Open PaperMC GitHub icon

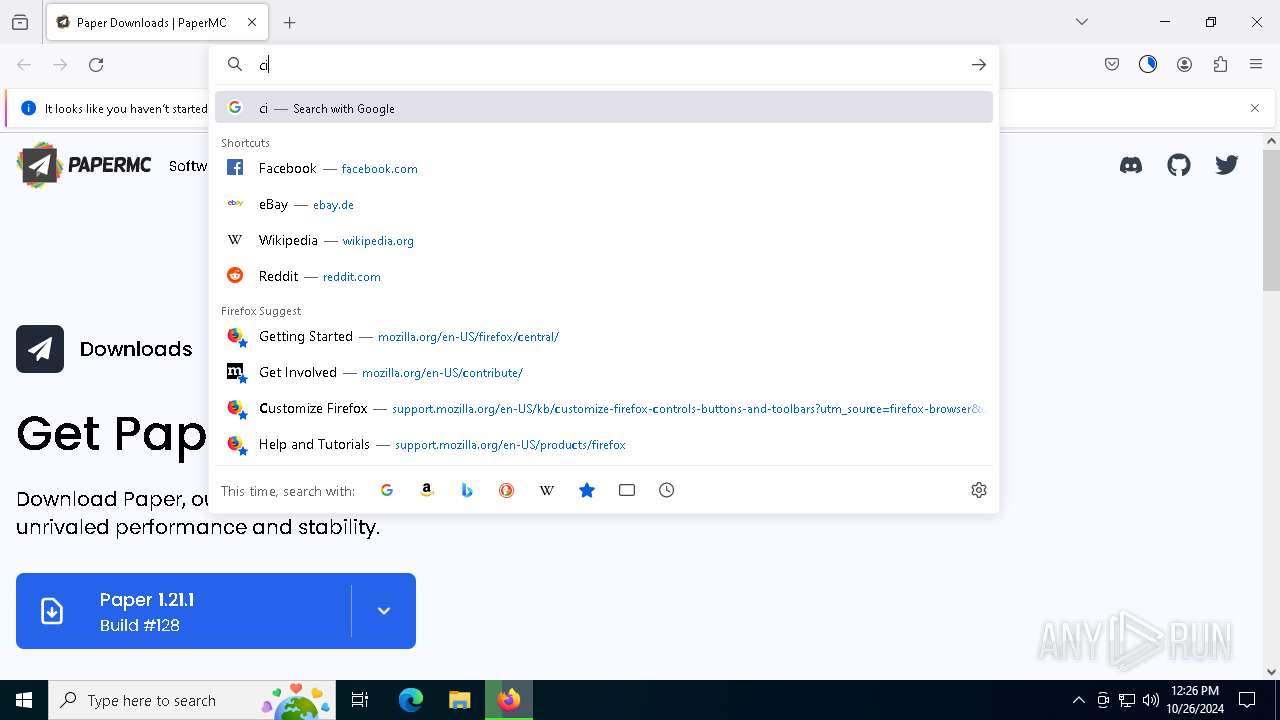(x=1179, y=165)
